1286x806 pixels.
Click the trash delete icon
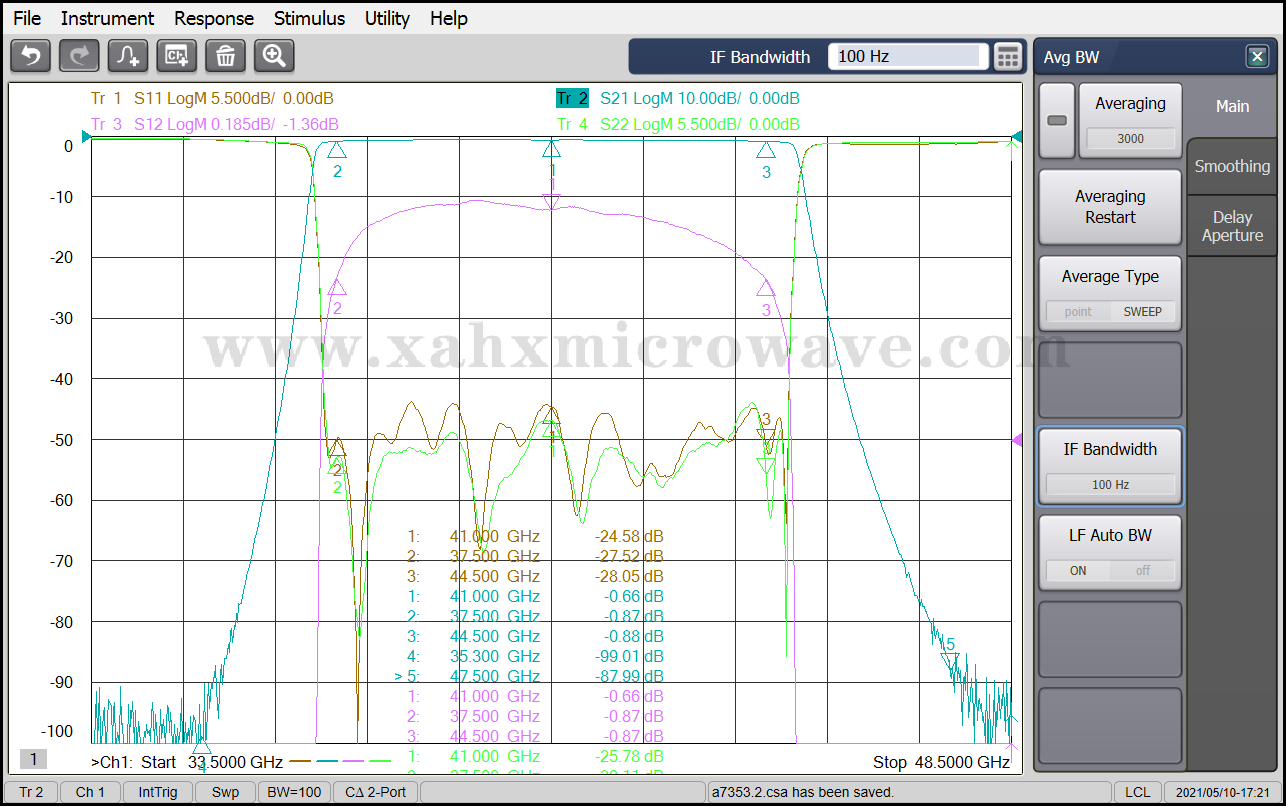click(226, 56)
